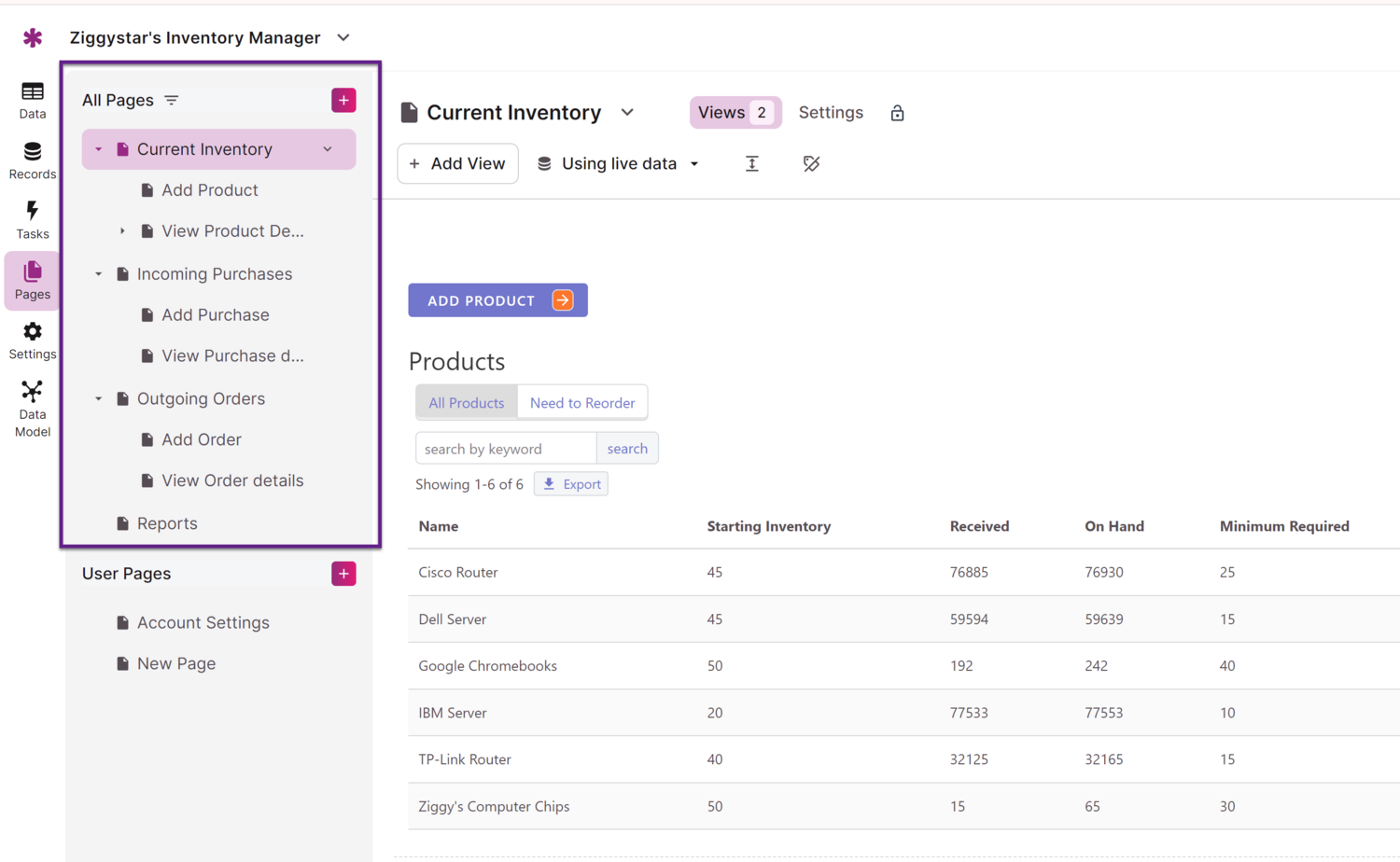The image size is (1400, 862).
Task: Switch to the Need to Reorder tab
Action: 582,403
